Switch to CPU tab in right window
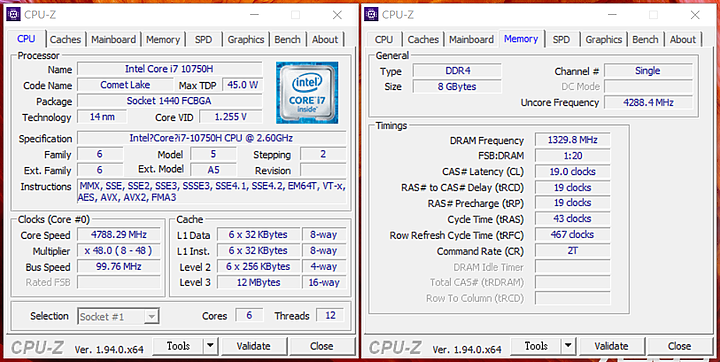720x362 pixels. point(384,40)
